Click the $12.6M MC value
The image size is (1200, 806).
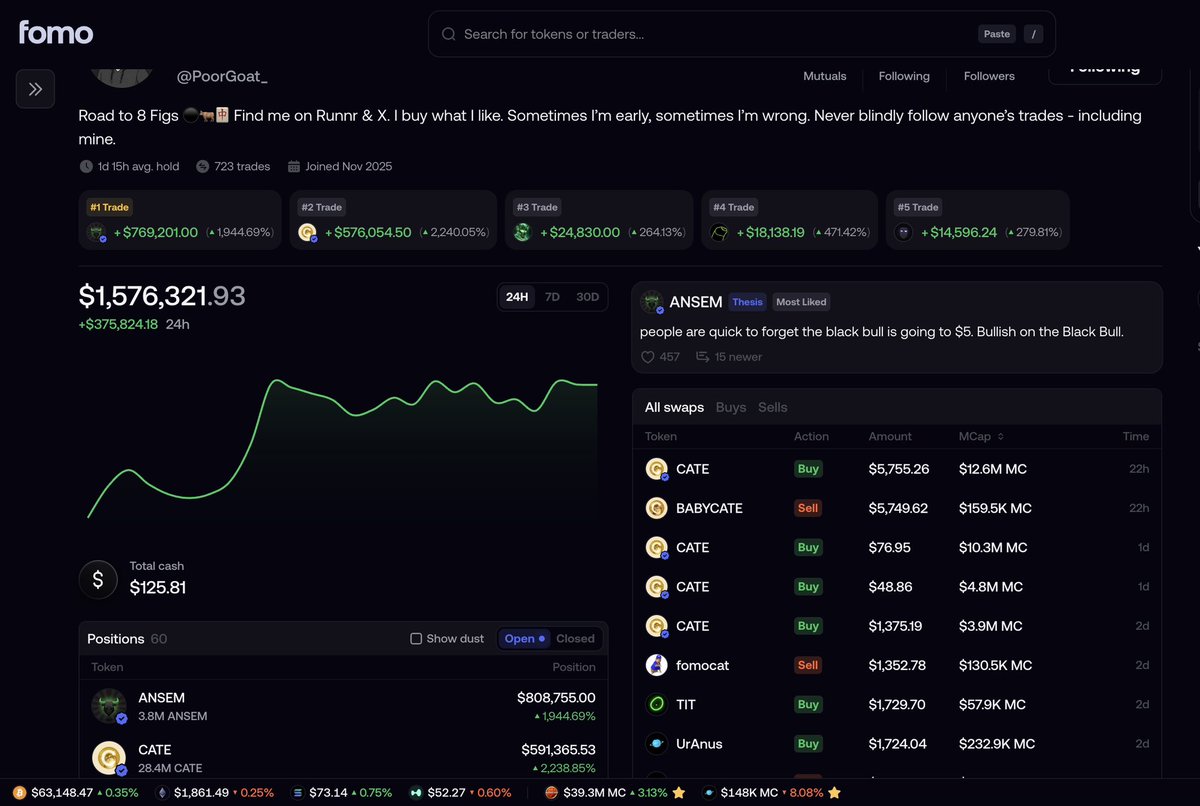pyautogui.click(x=993, y=469)
